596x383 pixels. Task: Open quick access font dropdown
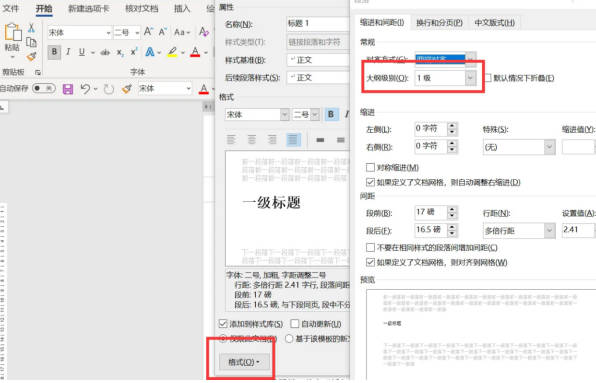pyautogui.click(x=189, y=89)
